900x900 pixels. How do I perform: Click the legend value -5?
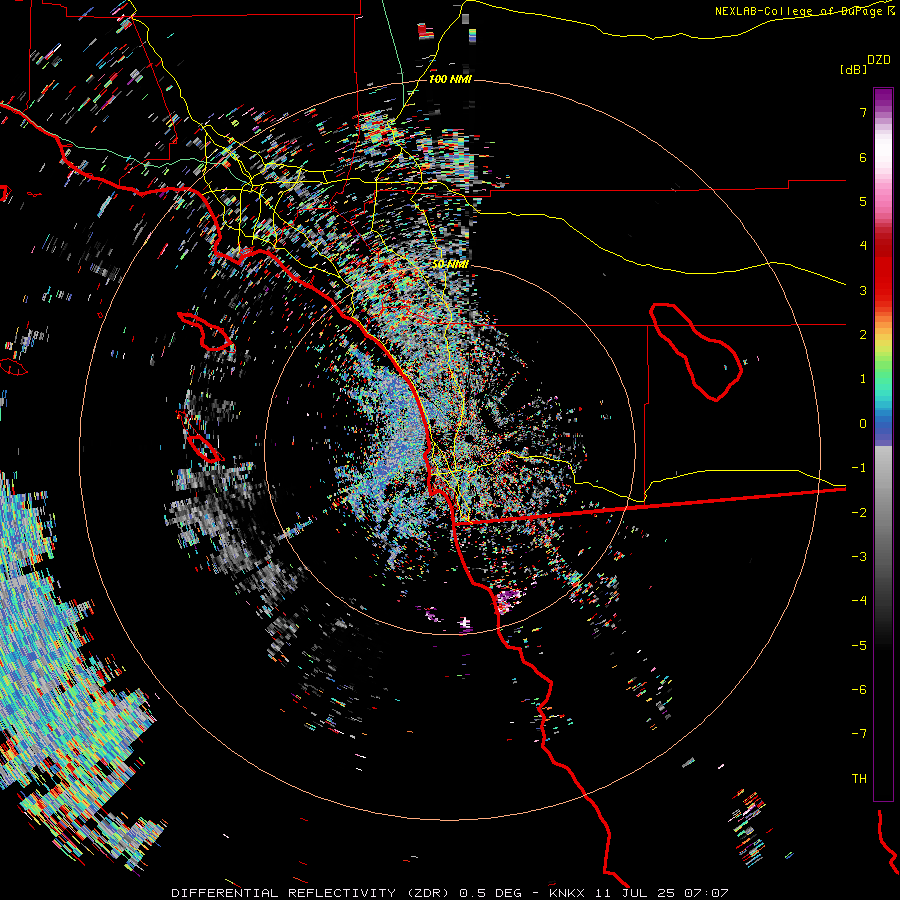859,646
